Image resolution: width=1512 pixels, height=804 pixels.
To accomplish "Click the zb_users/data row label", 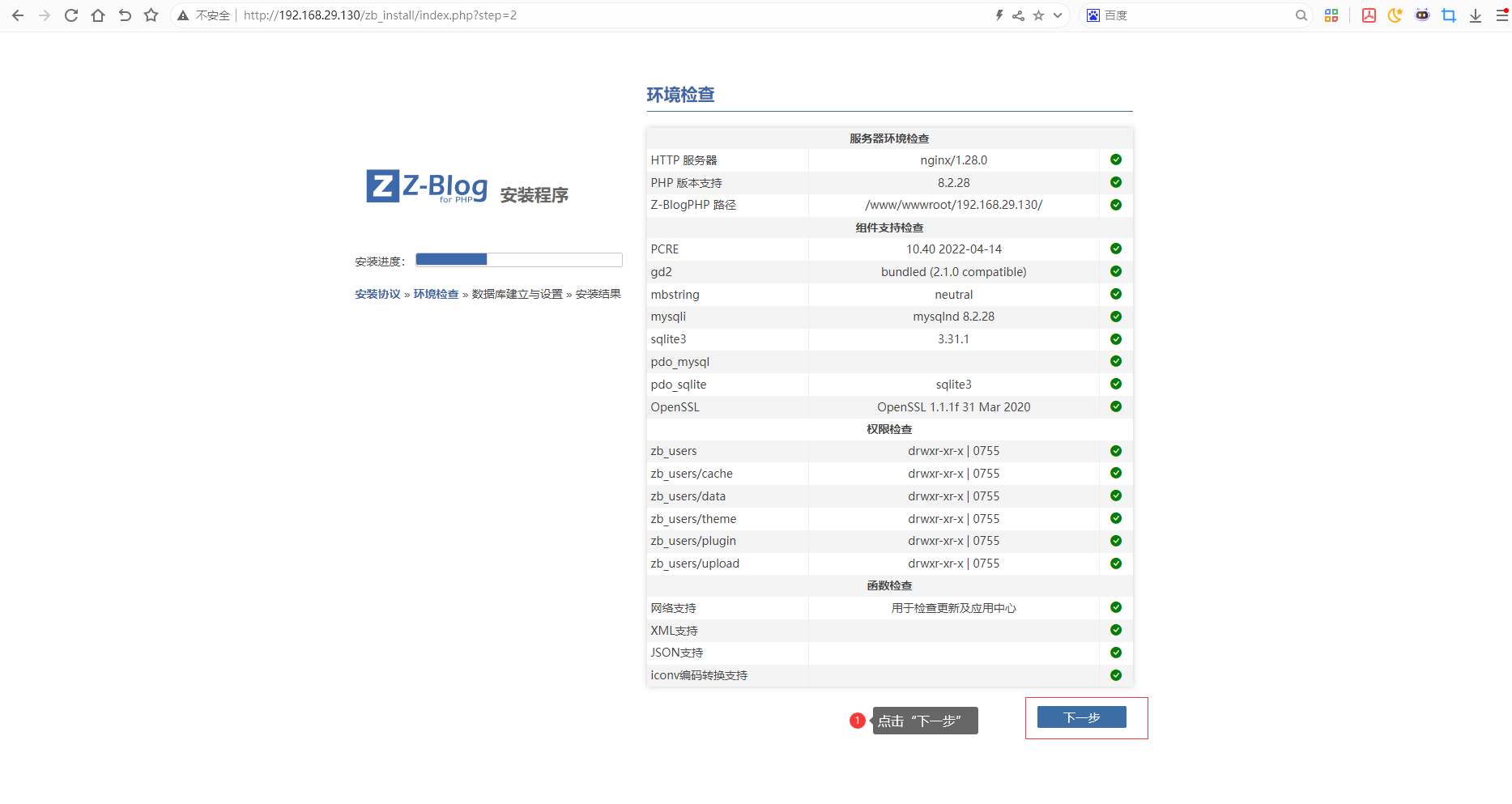I will click(688, 496).
